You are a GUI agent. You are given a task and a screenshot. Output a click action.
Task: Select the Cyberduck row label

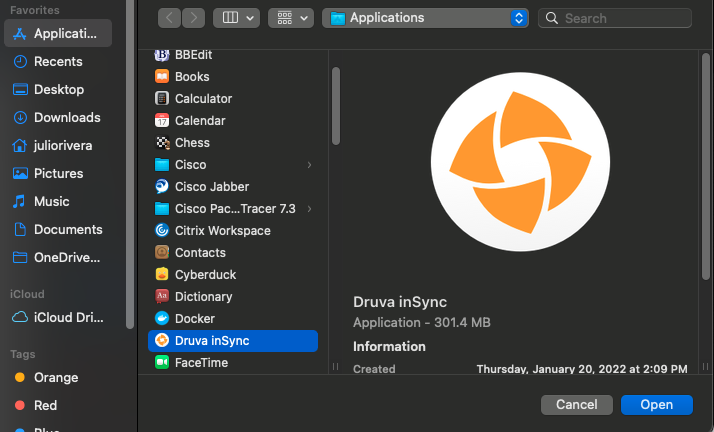pos(205,274)
